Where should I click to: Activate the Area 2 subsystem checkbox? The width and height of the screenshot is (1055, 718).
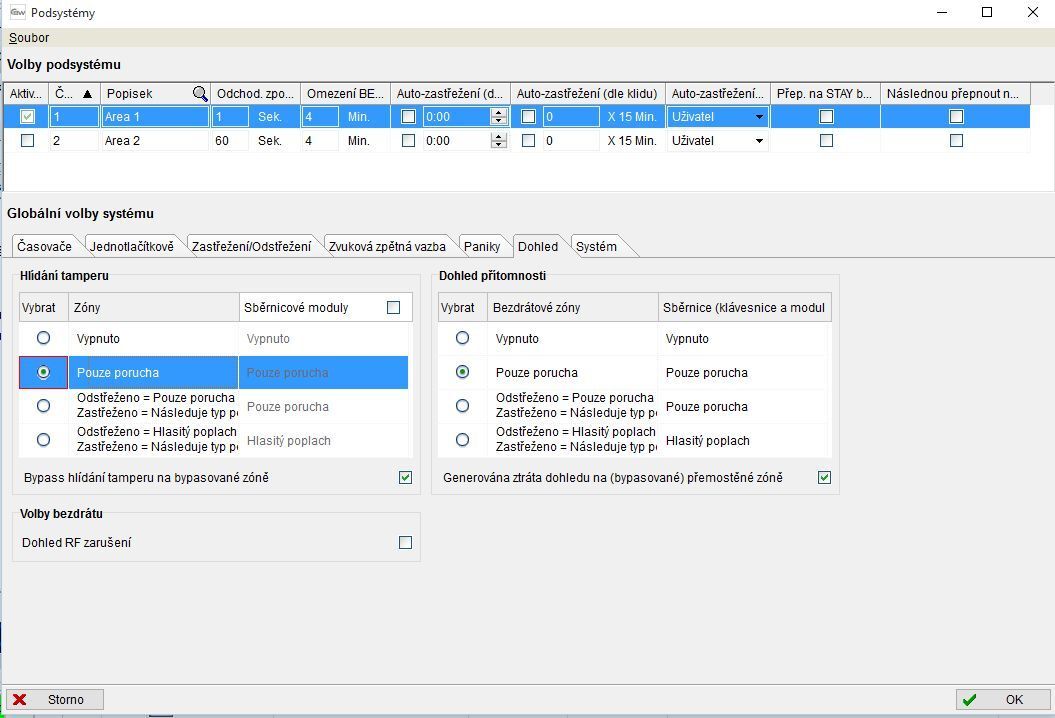[28, 141]
